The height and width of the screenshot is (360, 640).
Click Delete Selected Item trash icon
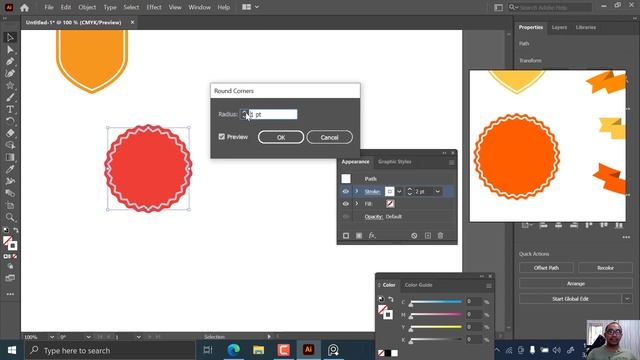tap(440, 236)
